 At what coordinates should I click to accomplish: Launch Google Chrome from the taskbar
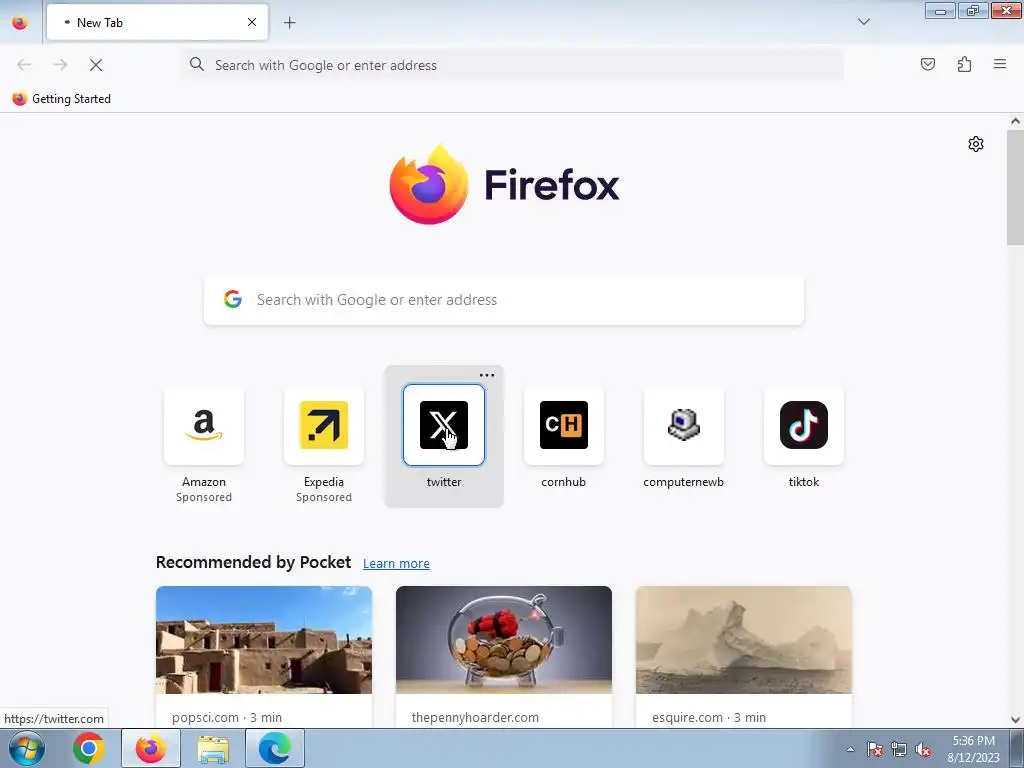click(89, 748)
